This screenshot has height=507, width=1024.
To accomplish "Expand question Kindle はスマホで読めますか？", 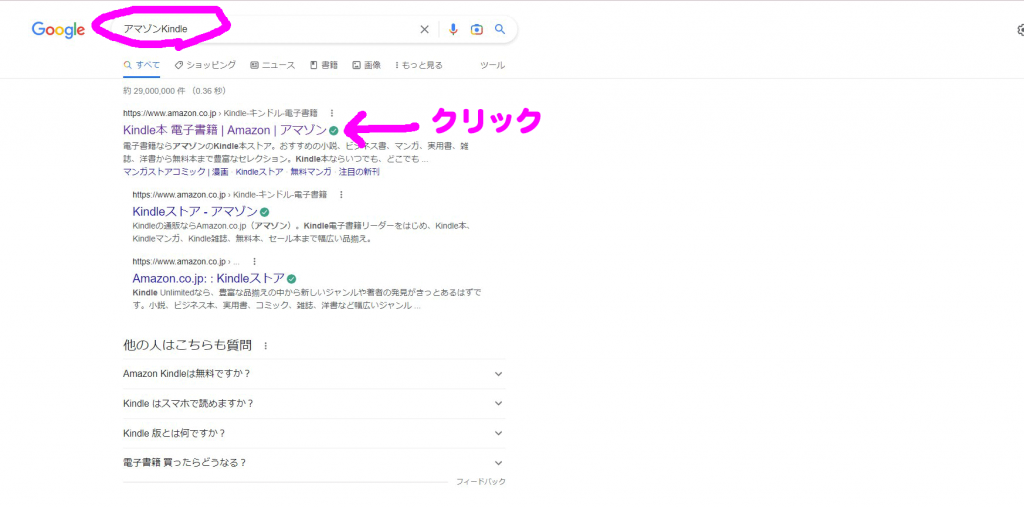I will click(x=314, y=403).
